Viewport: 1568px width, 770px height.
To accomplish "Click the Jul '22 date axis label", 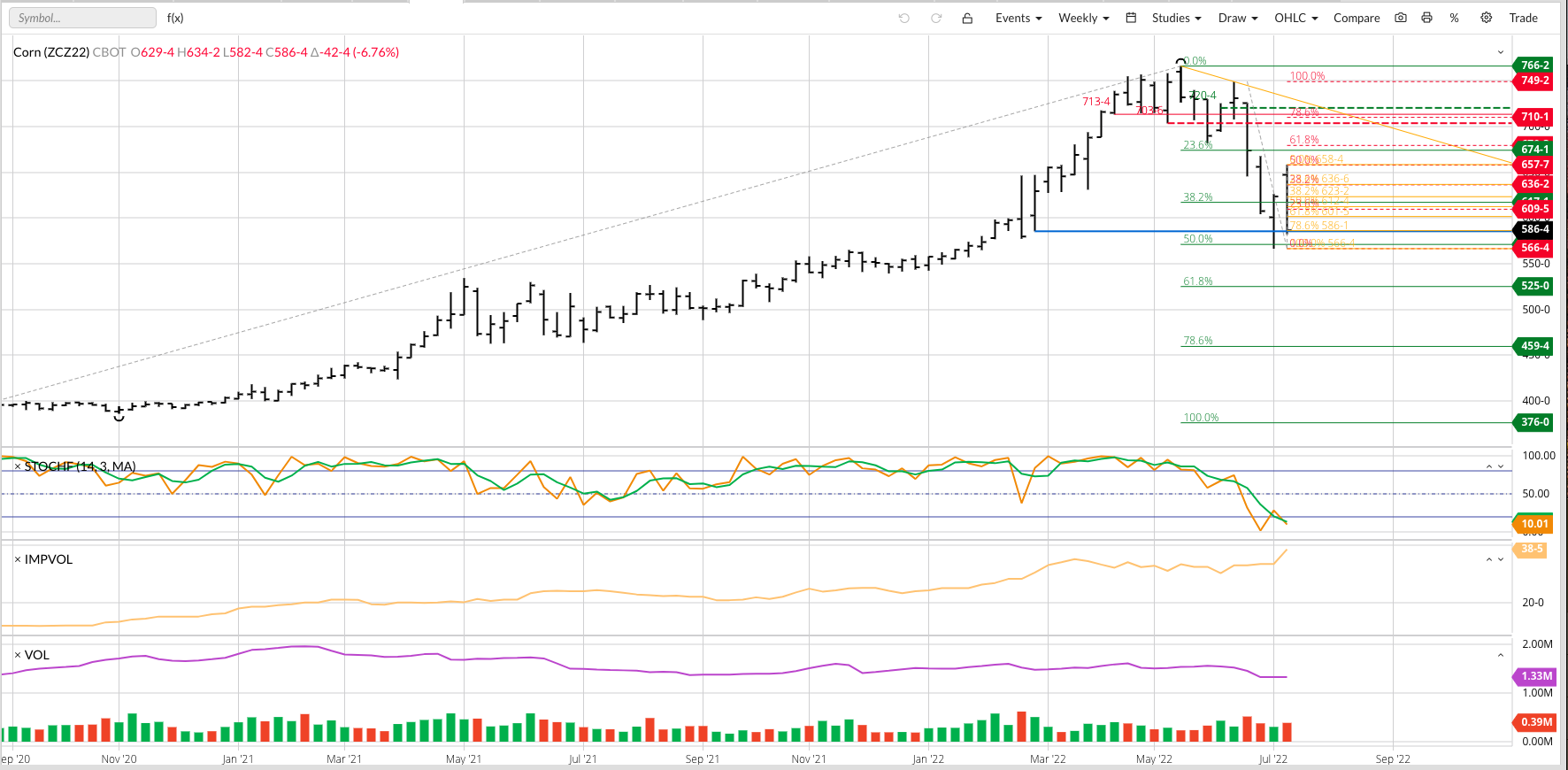I will (1272, 758).
